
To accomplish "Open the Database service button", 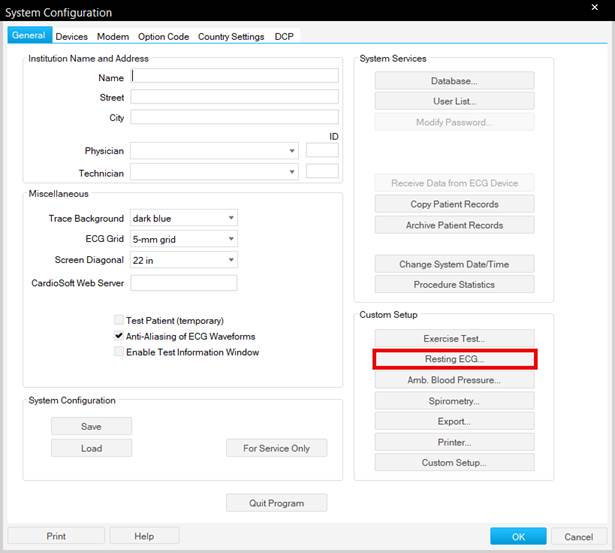I will coord(454,80).
